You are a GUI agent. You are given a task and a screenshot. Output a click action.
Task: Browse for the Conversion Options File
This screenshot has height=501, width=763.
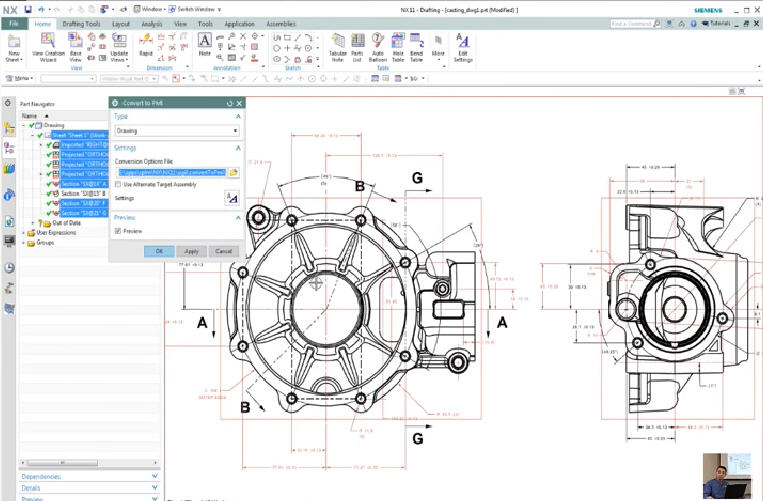pyautogui.click(x=234, y=173)
